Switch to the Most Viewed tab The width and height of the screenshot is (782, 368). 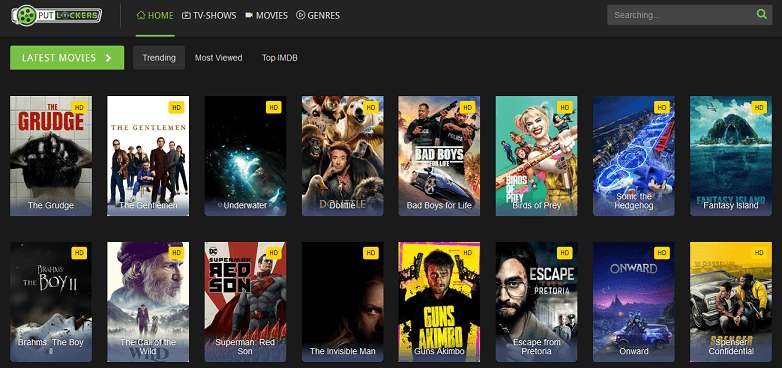(218, 58)
